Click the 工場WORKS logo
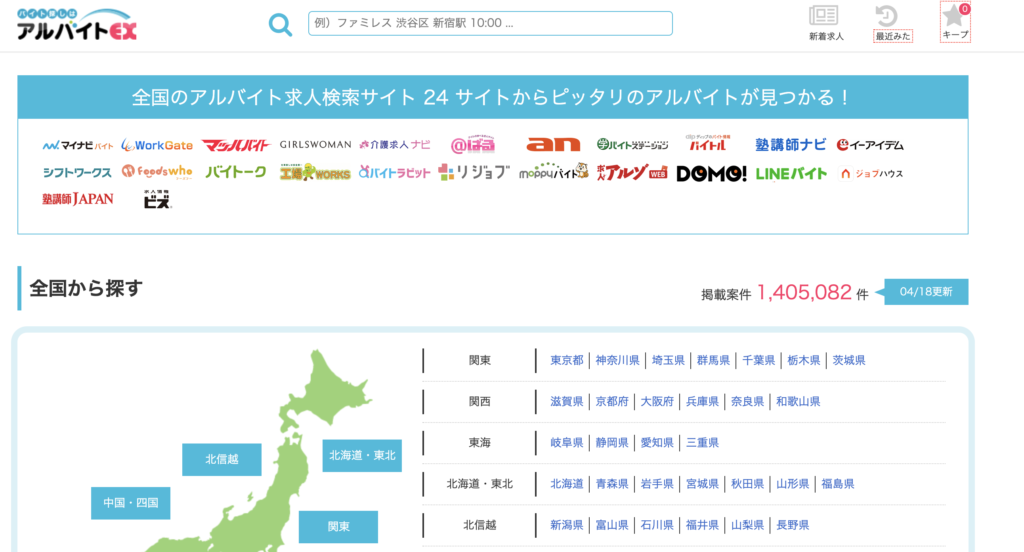 (x=315, y=172)
